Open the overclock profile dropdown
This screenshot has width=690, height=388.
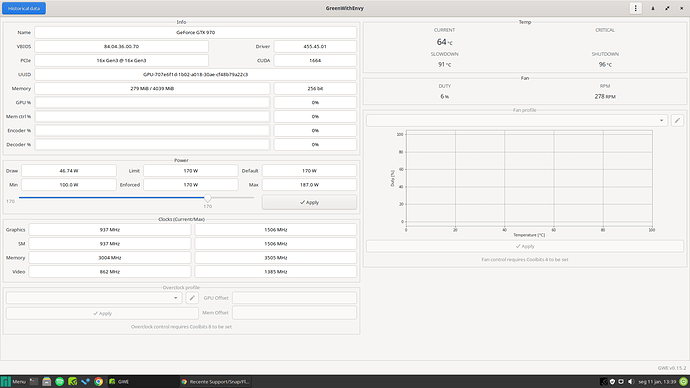[94, 298]
